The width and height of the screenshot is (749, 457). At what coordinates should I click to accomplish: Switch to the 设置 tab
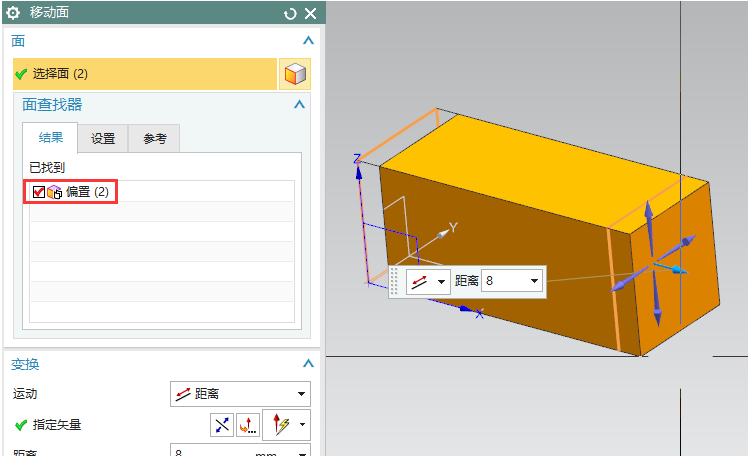coord(103,139)
